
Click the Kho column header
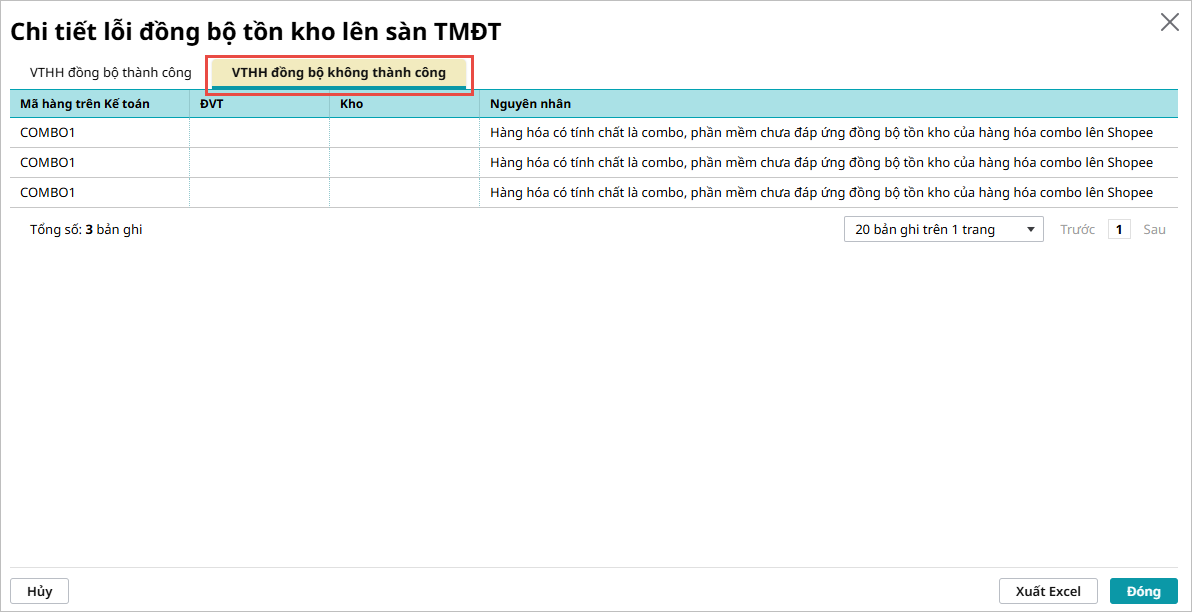click(351, 104)
